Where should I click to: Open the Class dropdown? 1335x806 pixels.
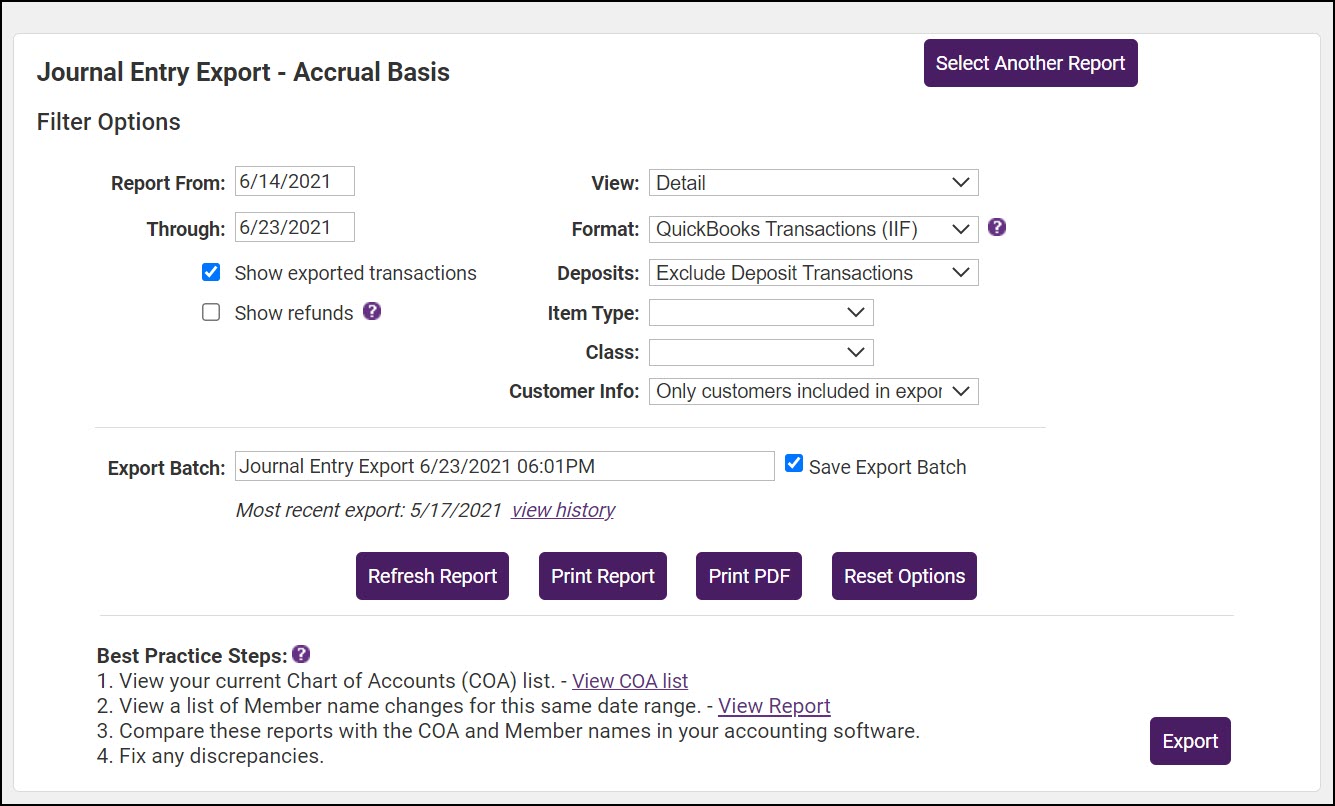[x=761, y=352]
